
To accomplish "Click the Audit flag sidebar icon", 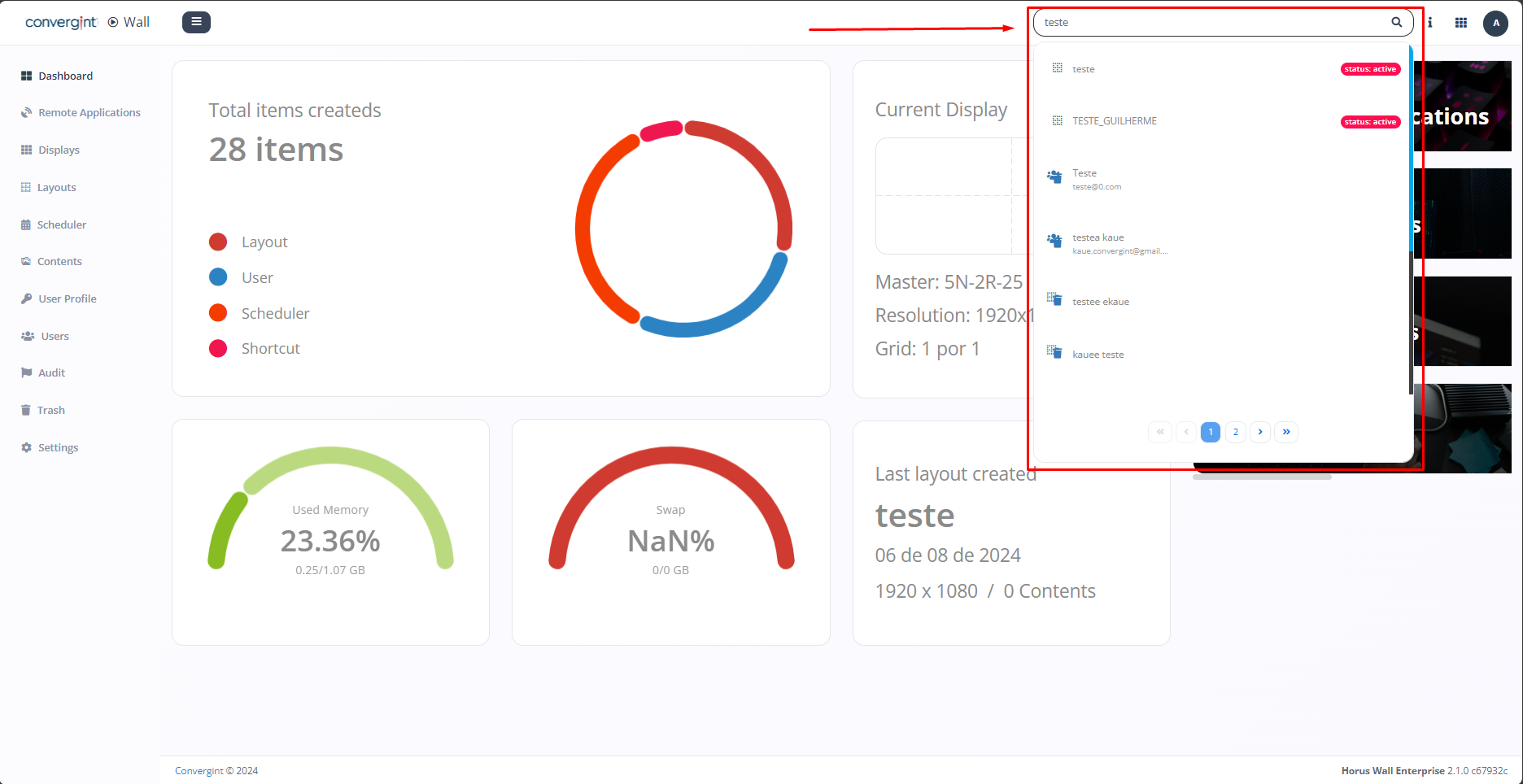I will tap(26, 373).
